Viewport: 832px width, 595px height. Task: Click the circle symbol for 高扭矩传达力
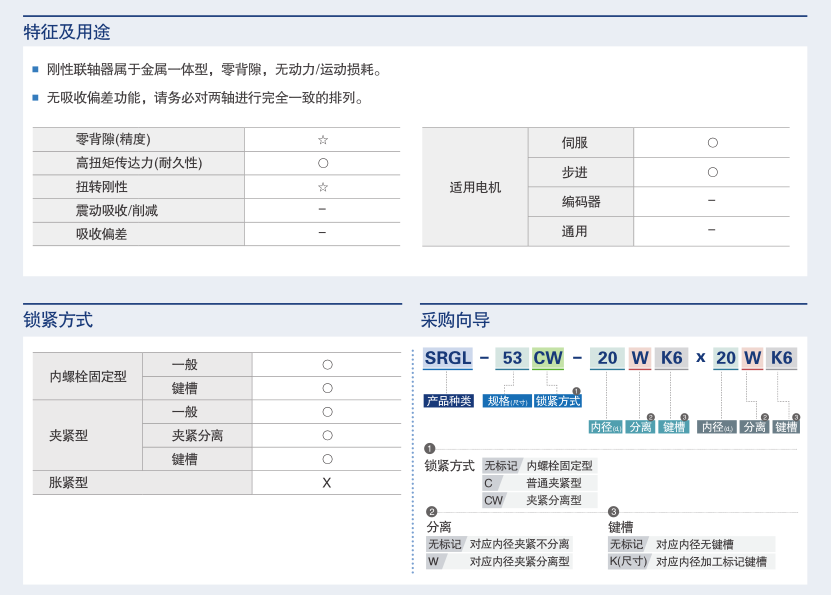pyautogui.click(x=322, y=163)
